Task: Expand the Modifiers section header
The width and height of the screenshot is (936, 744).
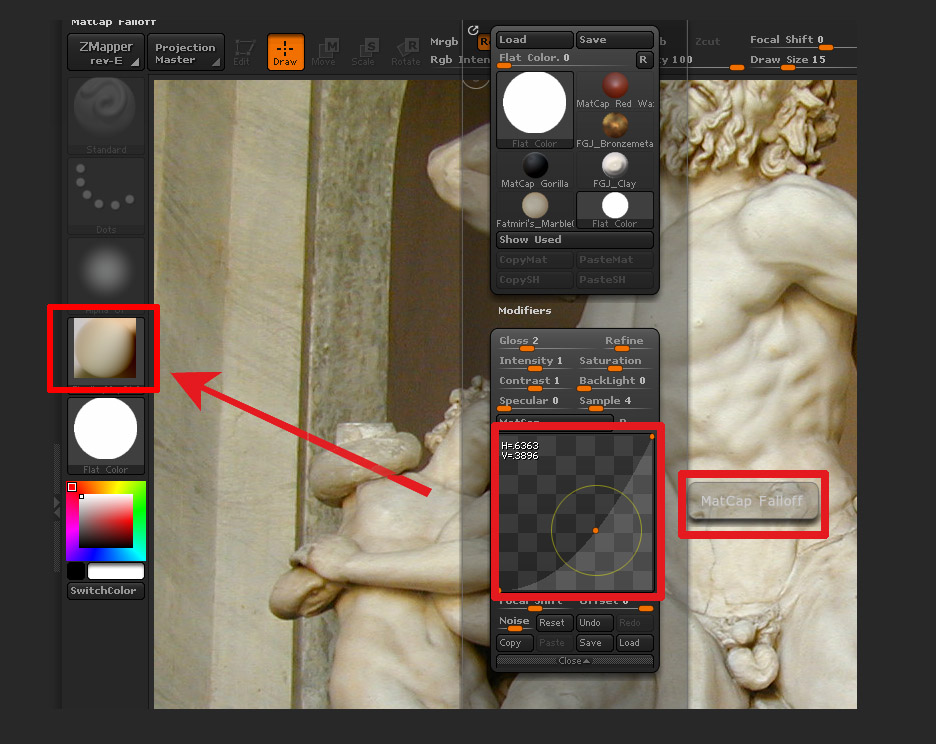Action: [x=525, y=310]
